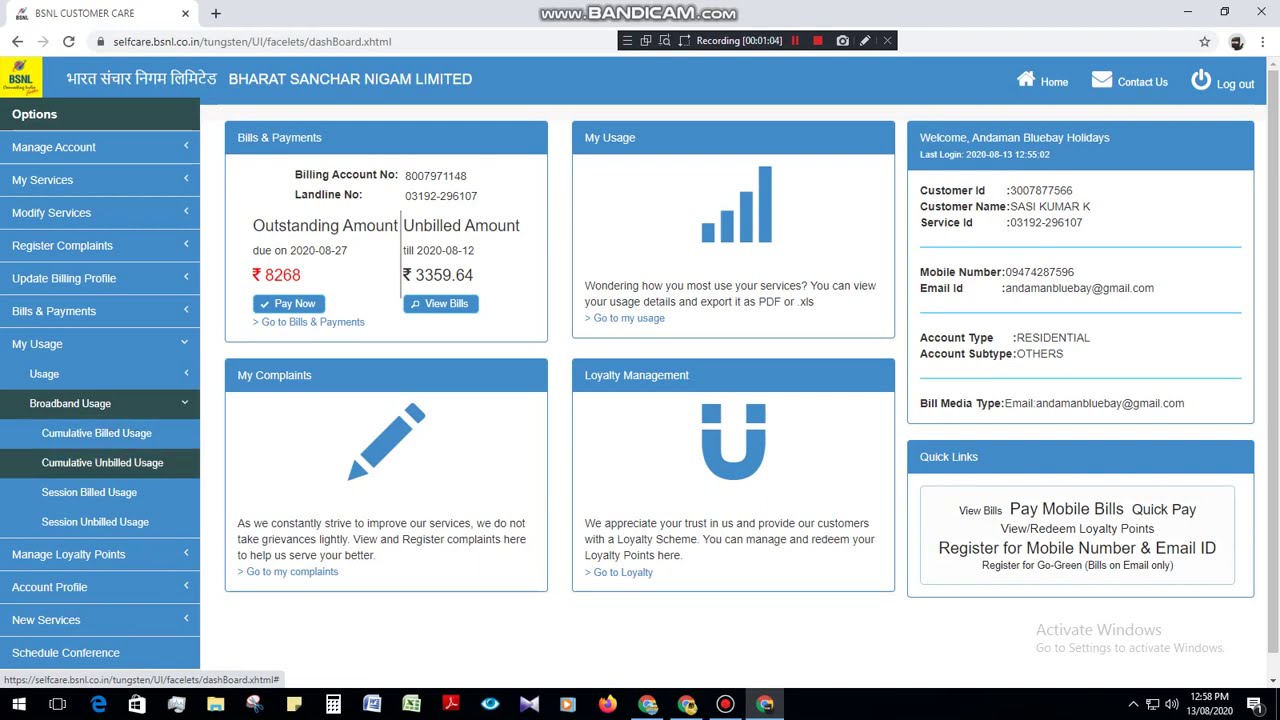Open Excel from taskbar
The image size is (1280, 720).
(412, 704)
